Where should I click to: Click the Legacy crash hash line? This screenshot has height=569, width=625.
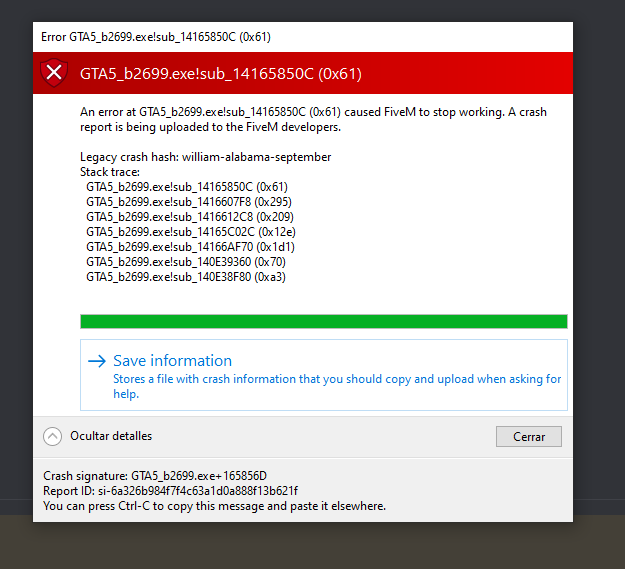pyautogui.click(x=206, y=157)
